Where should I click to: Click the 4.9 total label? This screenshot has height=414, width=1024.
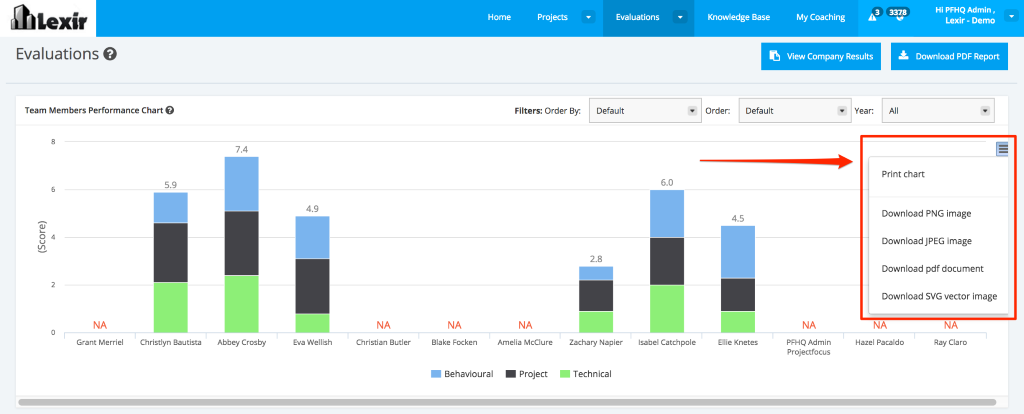click(313, 209)
